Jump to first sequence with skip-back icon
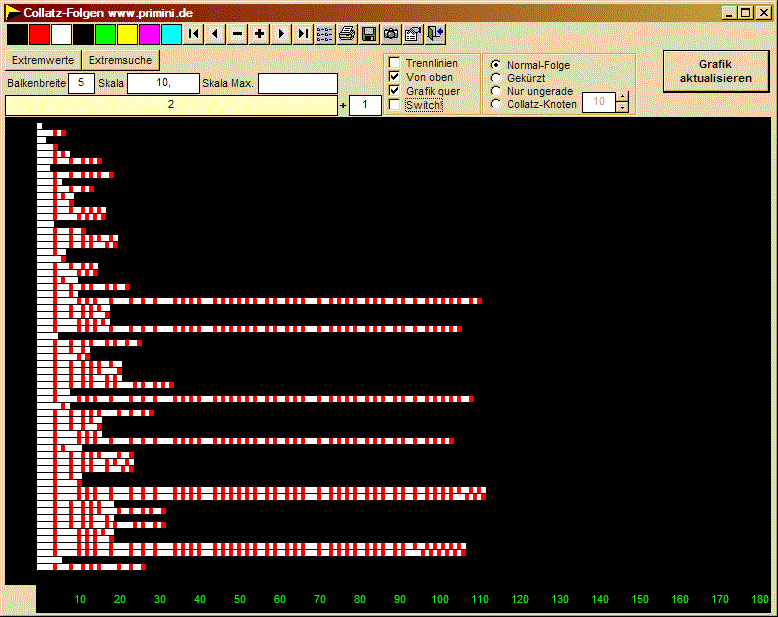 194,34
